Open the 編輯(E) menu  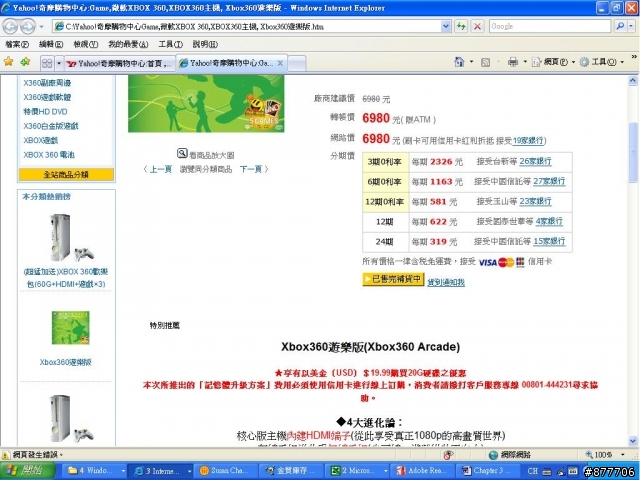coord(51,44)
